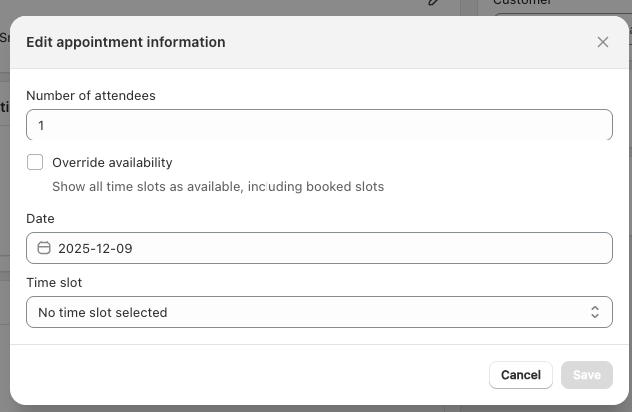Click the calendar icon in Date field
The height and width of the screenshot is (412, 632).
click(x=44, y=248)
